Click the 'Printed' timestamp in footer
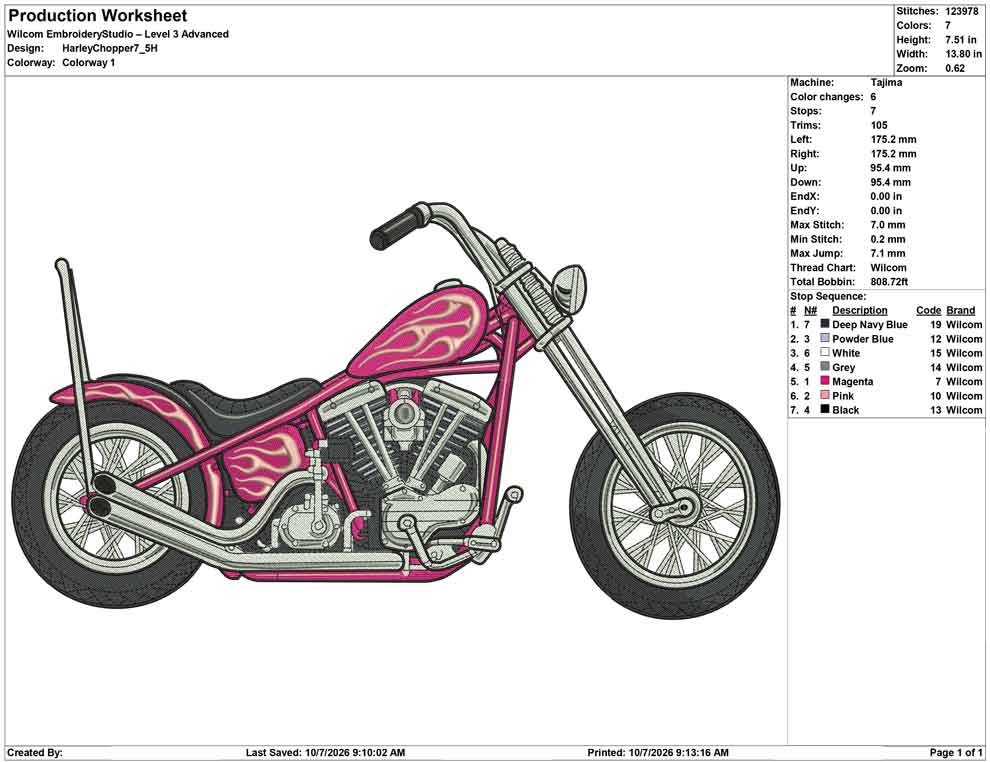The height and width of the screenshot is (762, 990). click(658, 753)
